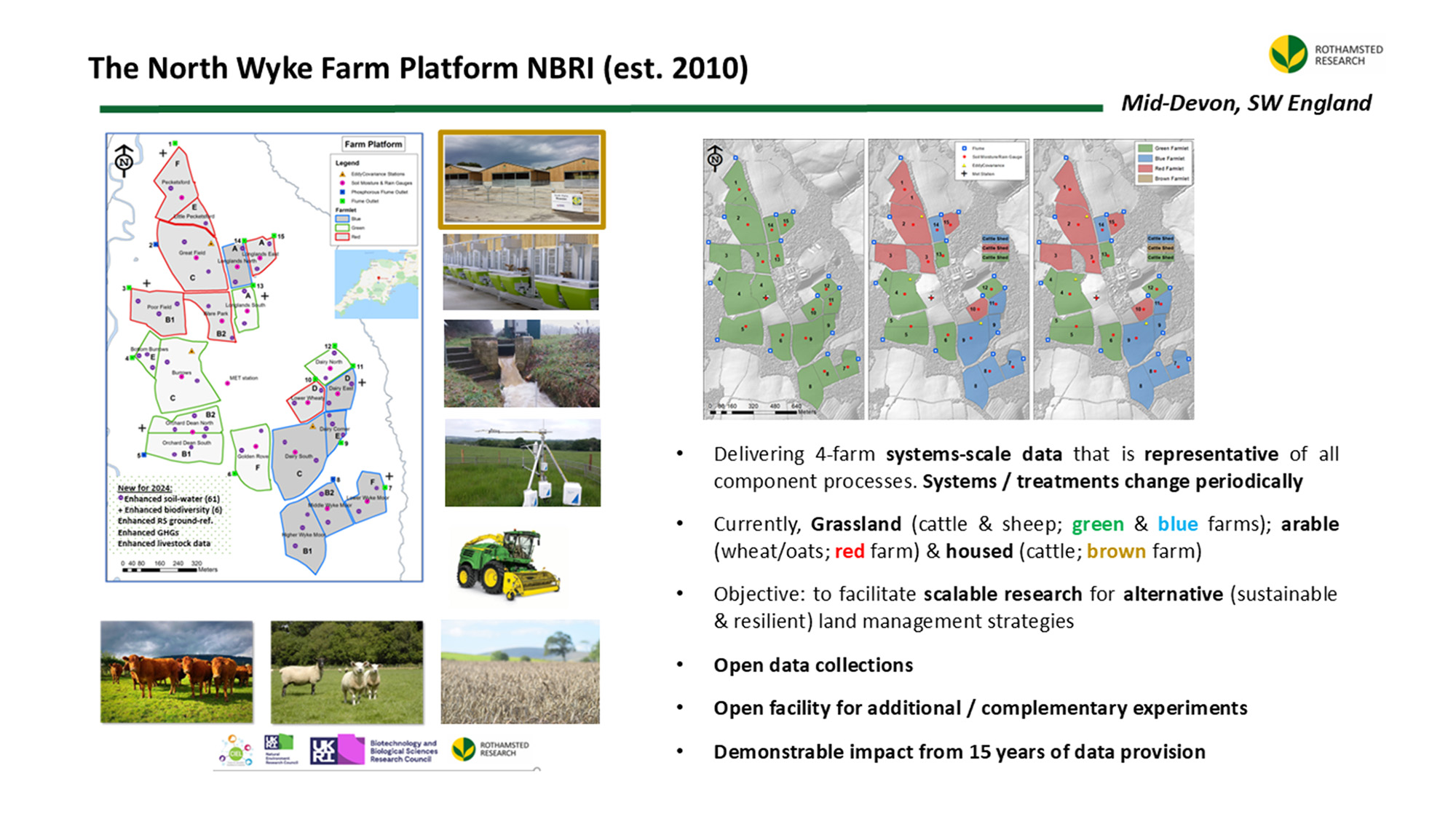Click the north arrow on the grey terrain map
Screen dimensions: 1456x819
715,157
